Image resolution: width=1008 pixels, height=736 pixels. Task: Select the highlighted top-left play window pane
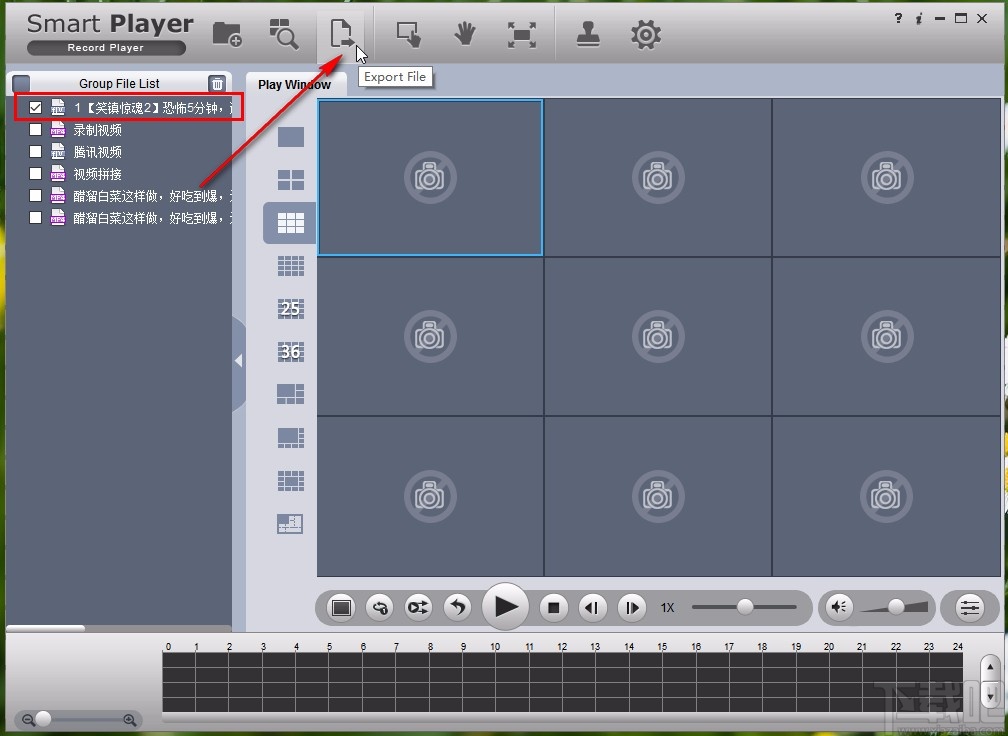pos(430,177)
